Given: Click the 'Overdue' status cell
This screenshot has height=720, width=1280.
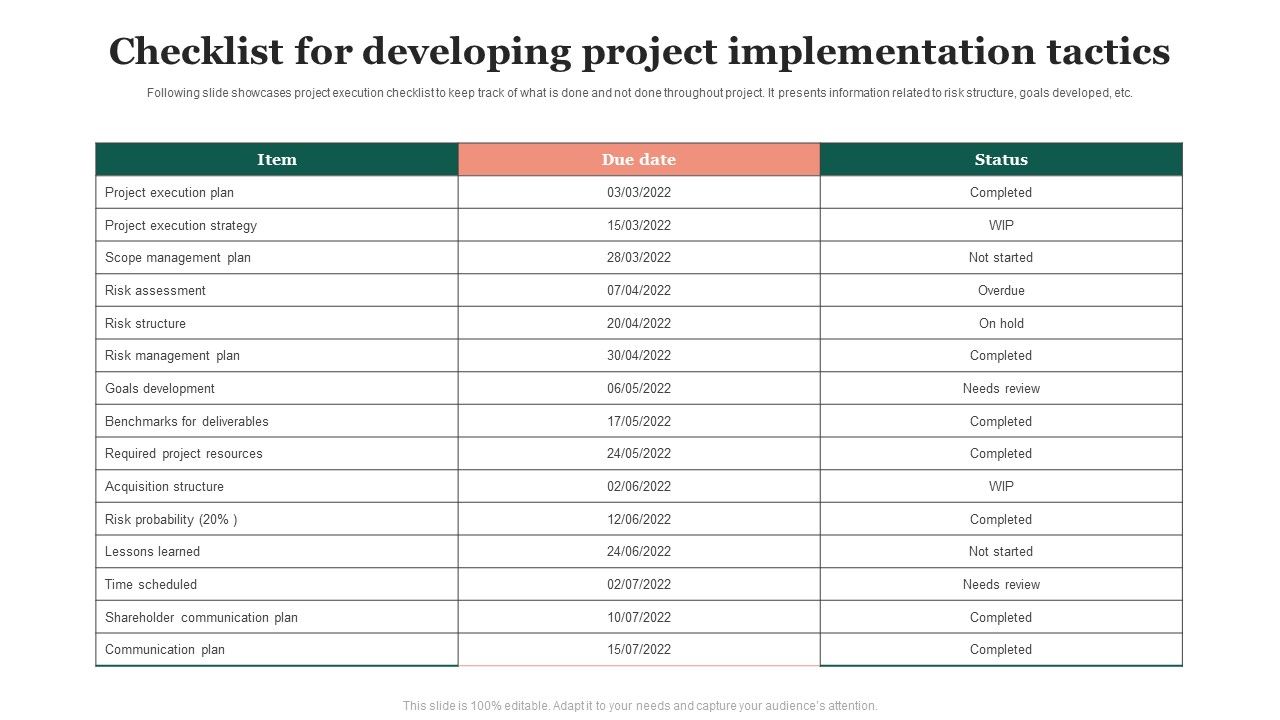Looking at the screenshot, I should pyautogui.click(x=1001, y=291).
